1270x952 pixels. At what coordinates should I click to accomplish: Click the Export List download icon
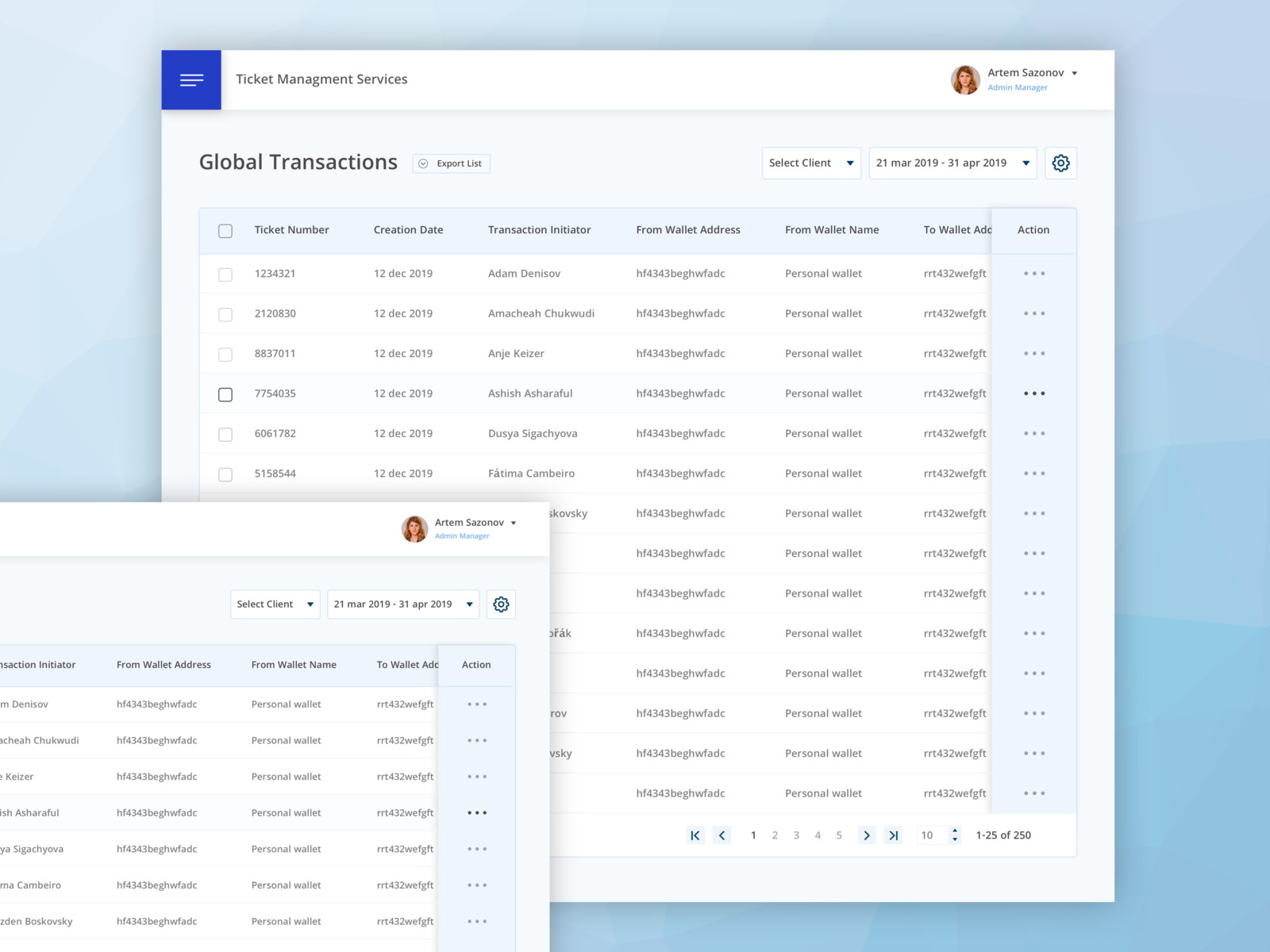point(424,163)
